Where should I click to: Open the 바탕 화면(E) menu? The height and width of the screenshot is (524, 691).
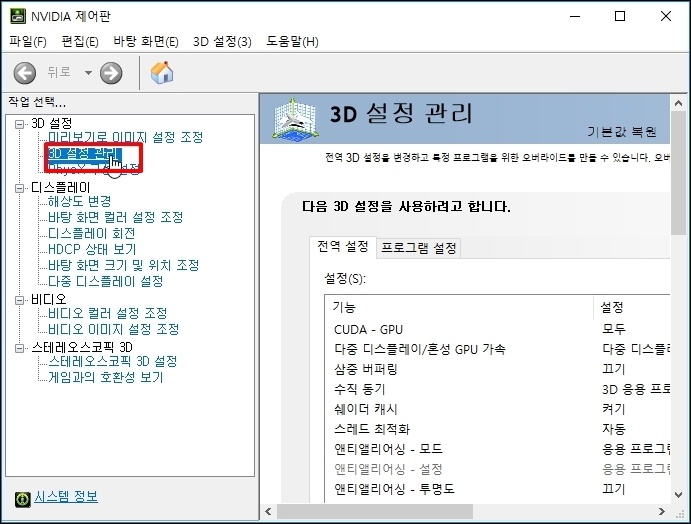(x=146, y=41)
